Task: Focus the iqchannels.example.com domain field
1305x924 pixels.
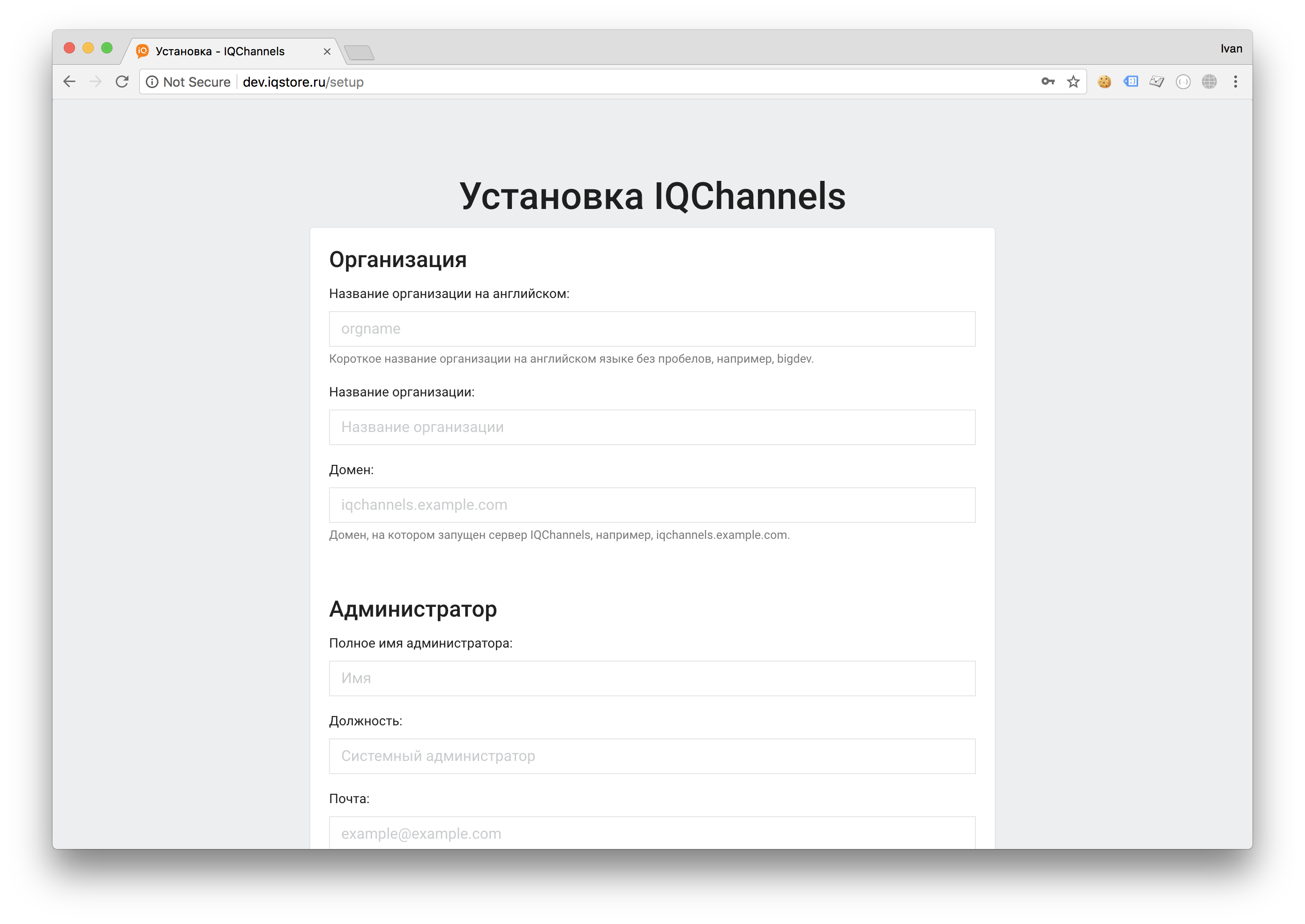Action: coord(652,505)
